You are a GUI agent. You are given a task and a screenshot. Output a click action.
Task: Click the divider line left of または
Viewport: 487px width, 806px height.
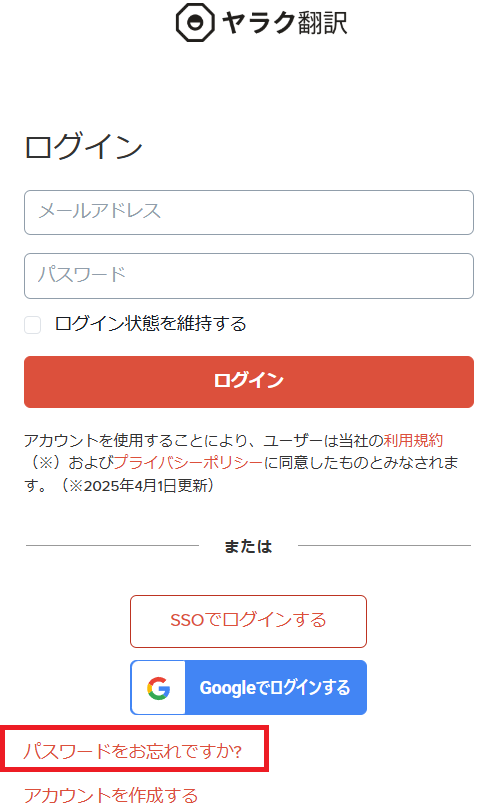pyautogui.click(x=112, y=545)
